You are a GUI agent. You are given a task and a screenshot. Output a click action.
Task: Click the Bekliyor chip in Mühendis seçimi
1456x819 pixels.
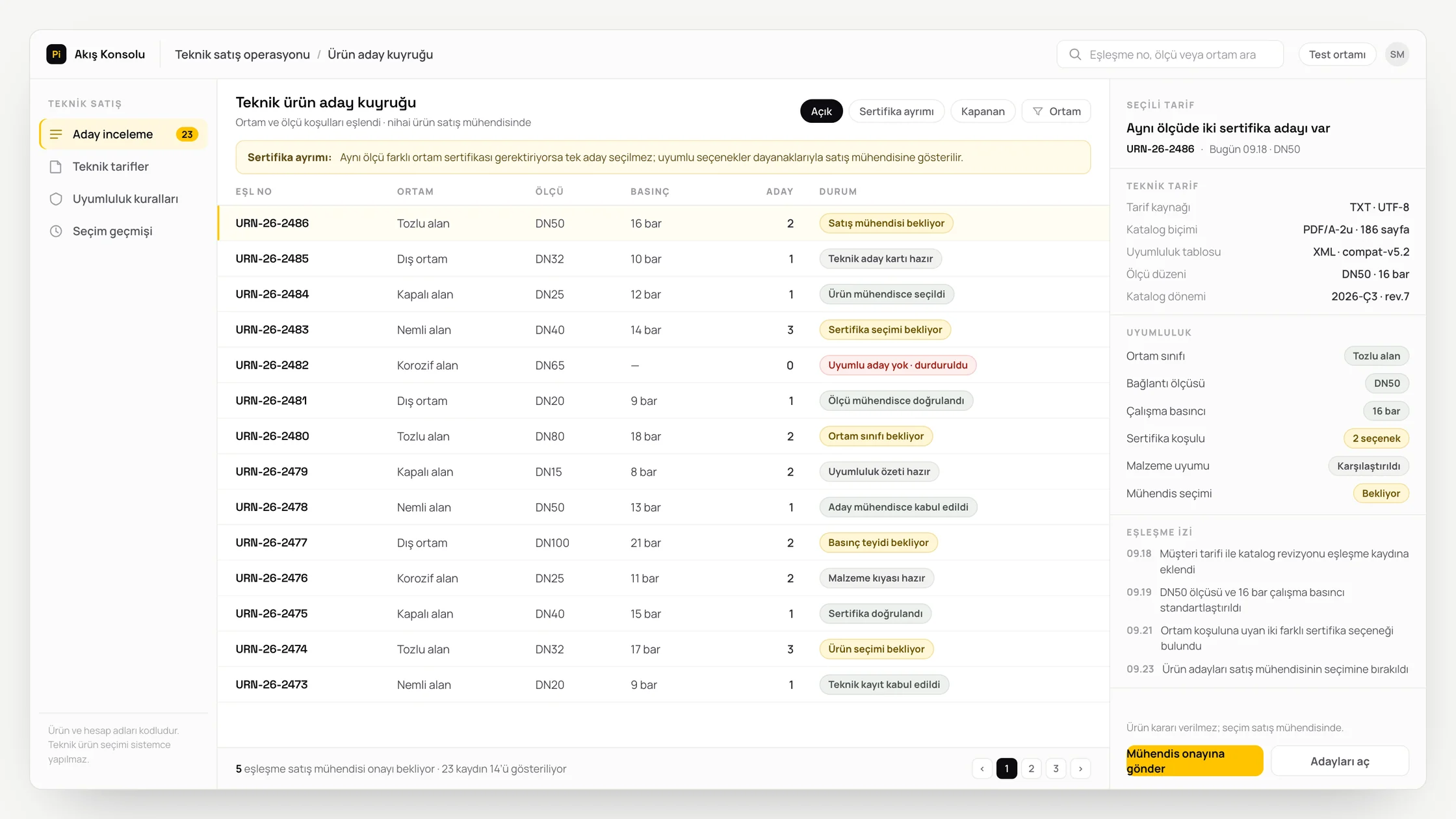pyautogui.click(x=1381, y=493)
